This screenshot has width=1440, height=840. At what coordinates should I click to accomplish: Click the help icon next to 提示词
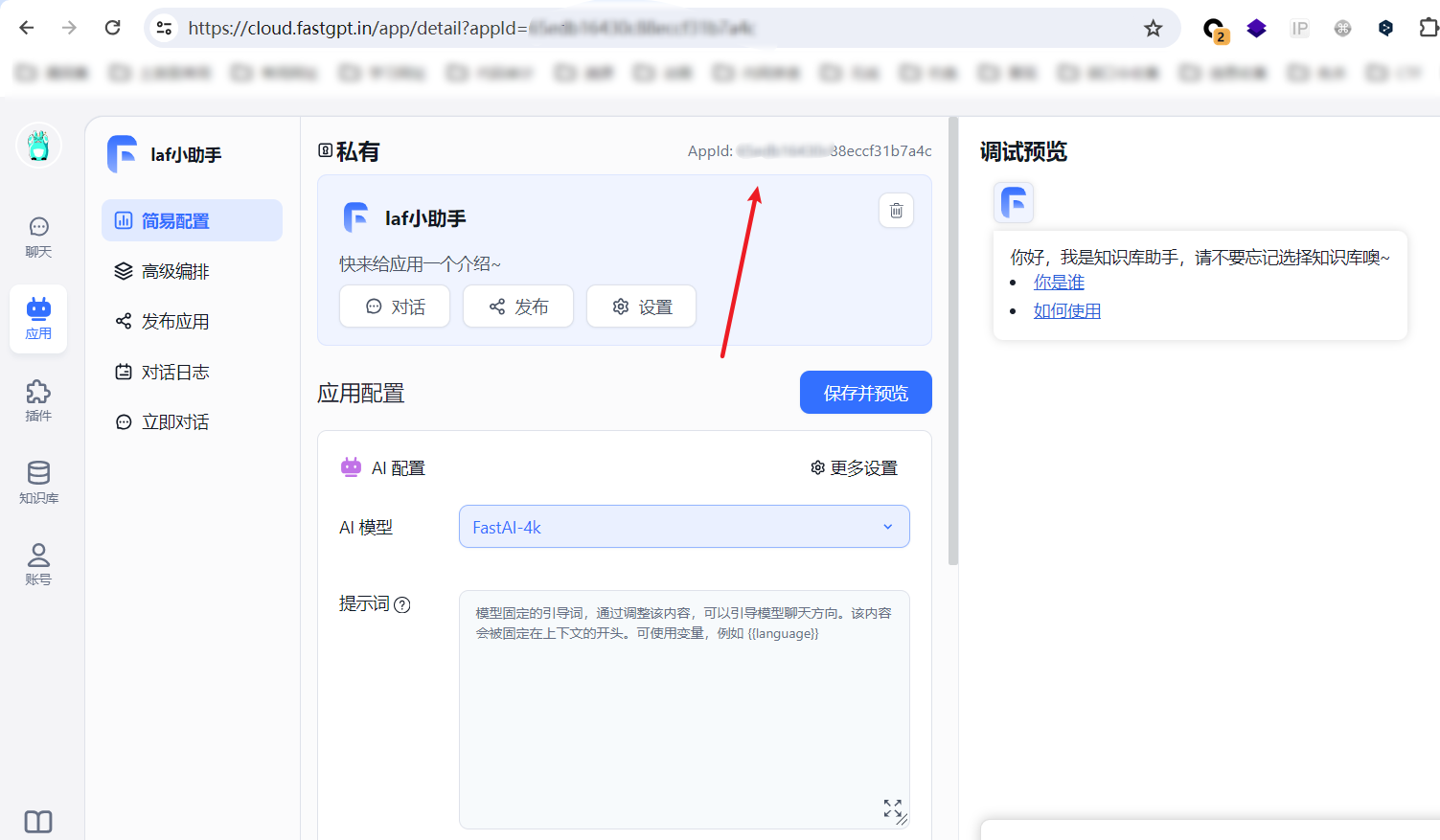click(x=402, y=604)
